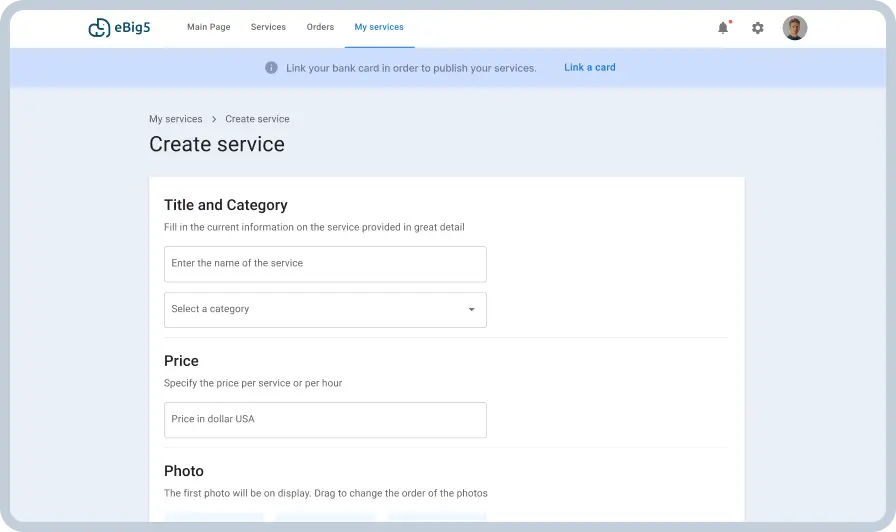Screen dimensions: 896x532
Task: Click the category dropdown arrow
Action: point(471,310)
